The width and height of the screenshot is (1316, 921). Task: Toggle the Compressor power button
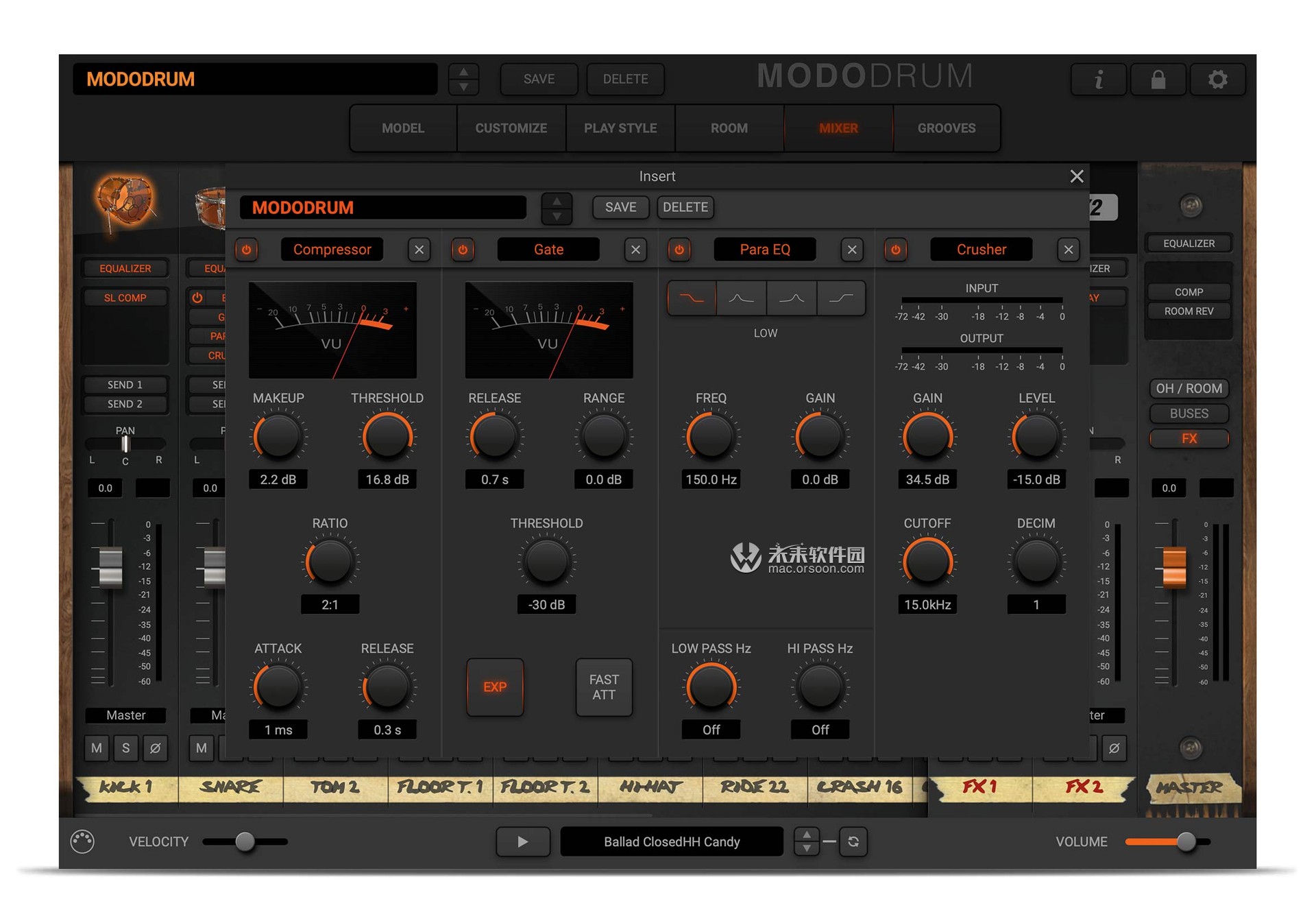point(247,250)
